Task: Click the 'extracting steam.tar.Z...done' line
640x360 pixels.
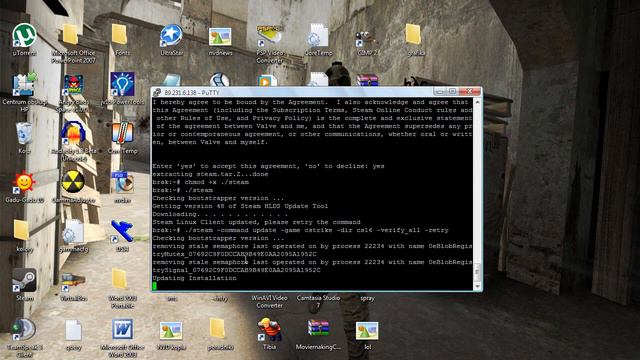Action: (x=210, y=174)
